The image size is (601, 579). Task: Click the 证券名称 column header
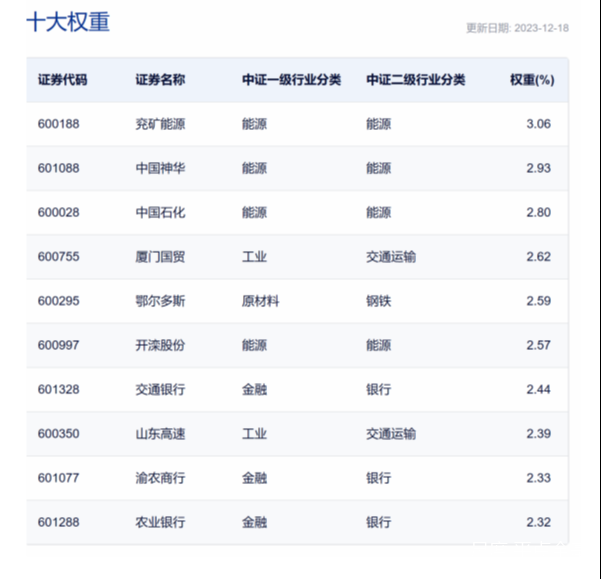160,80
